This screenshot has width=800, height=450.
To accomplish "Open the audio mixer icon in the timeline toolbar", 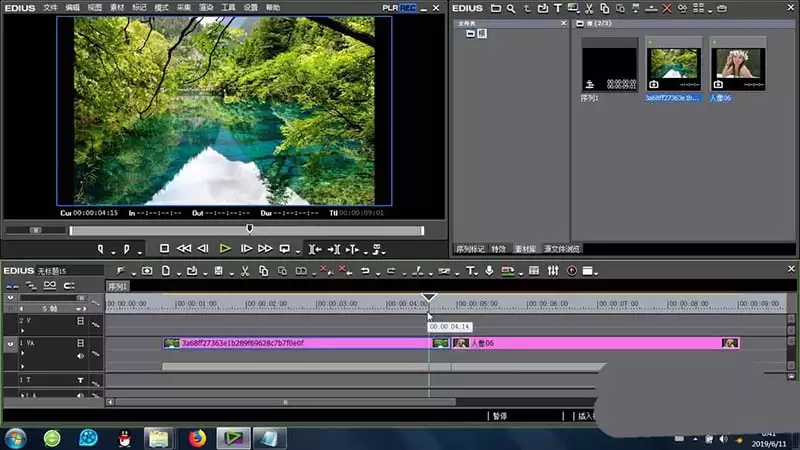I will 553,271.
